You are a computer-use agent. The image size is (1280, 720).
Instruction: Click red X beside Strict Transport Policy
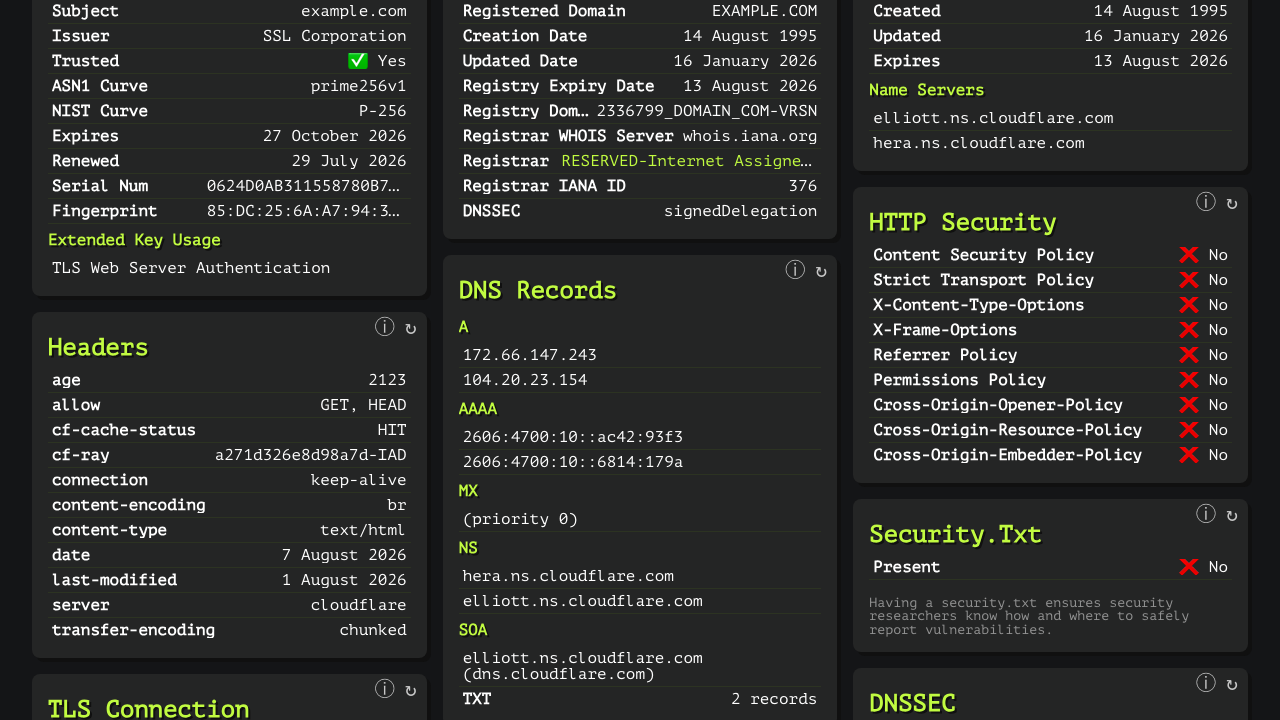(x=1189, y=280)
